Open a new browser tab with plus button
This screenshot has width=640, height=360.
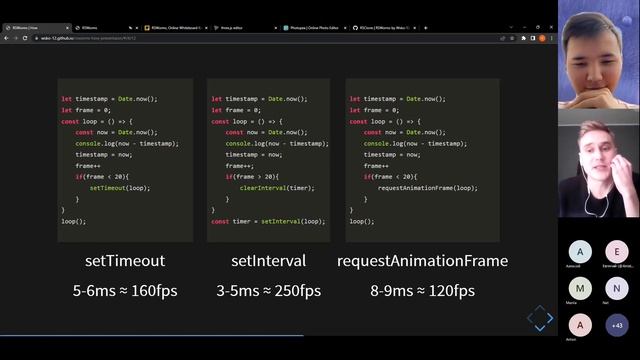point(426,28)
